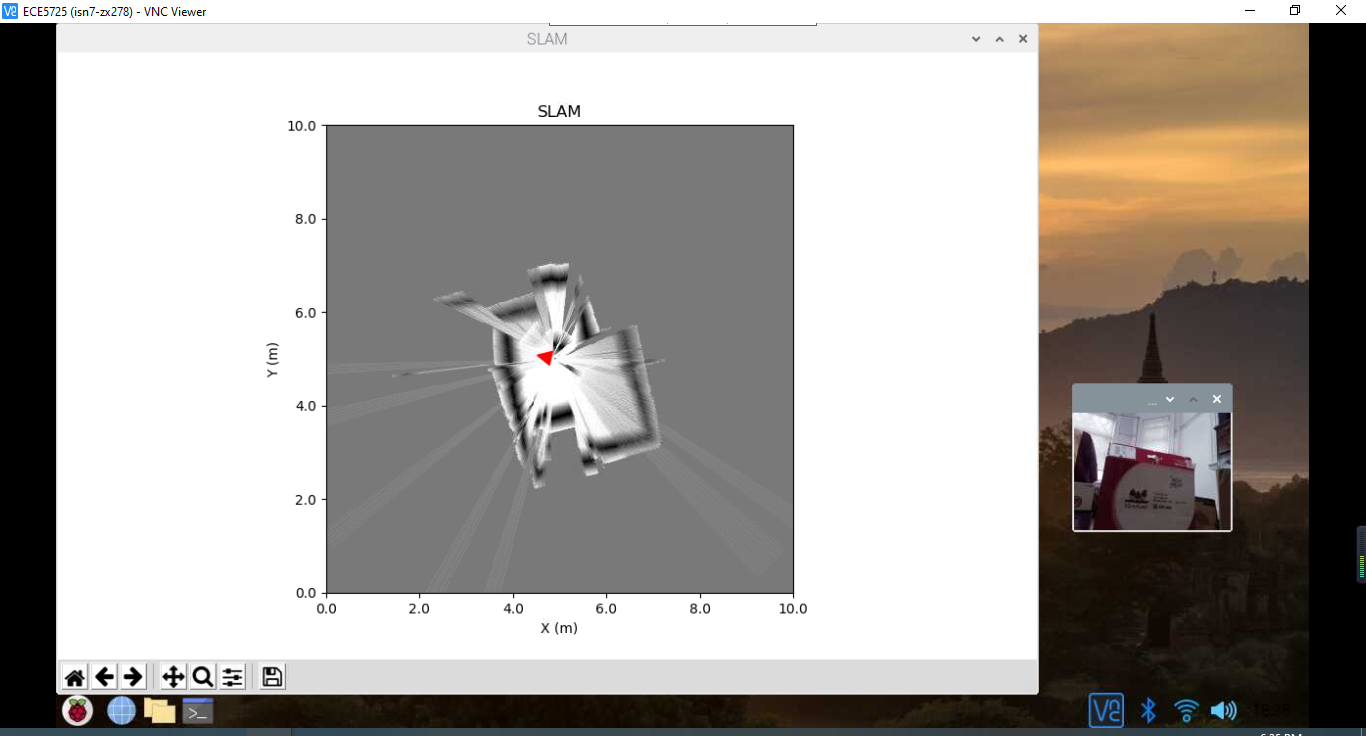Close the SLAM plot window
The image size is (1366, 736).
point(1023,39)
